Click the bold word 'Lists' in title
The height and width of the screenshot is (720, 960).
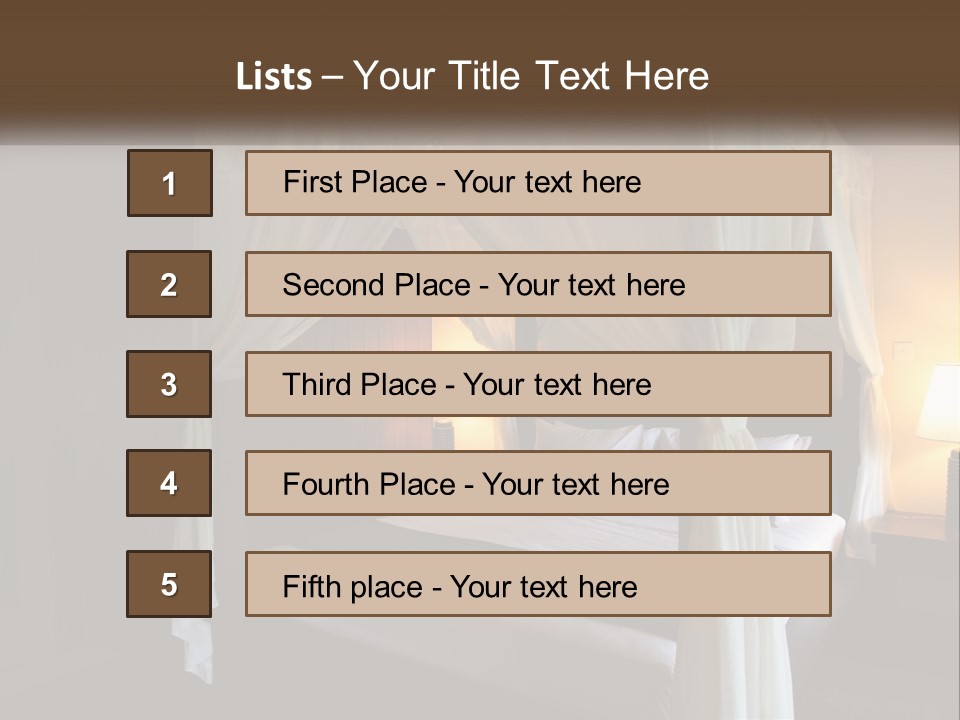coord(273,77)
